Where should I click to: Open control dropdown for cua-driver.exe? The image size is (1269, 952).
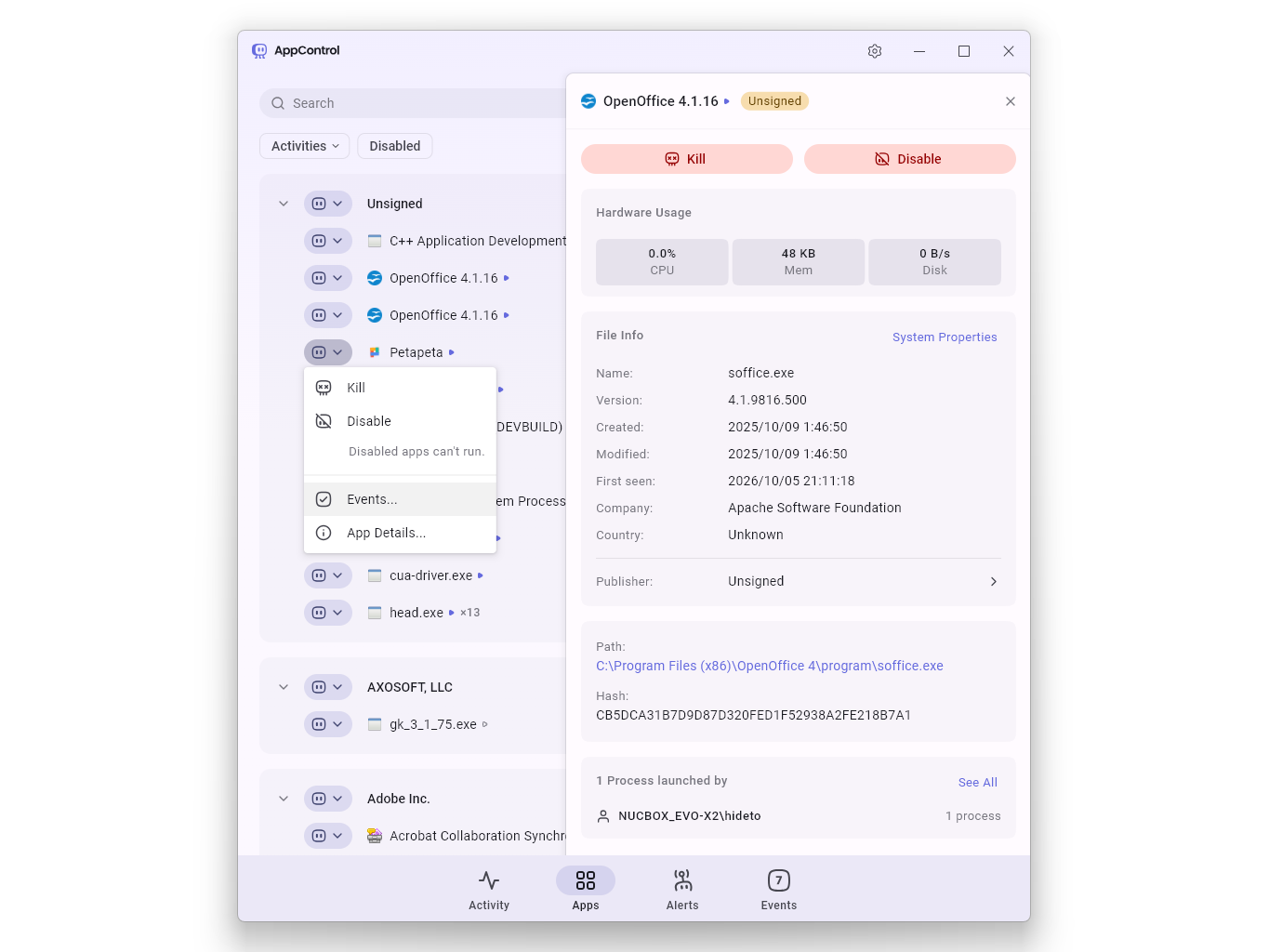coord(328,575)
